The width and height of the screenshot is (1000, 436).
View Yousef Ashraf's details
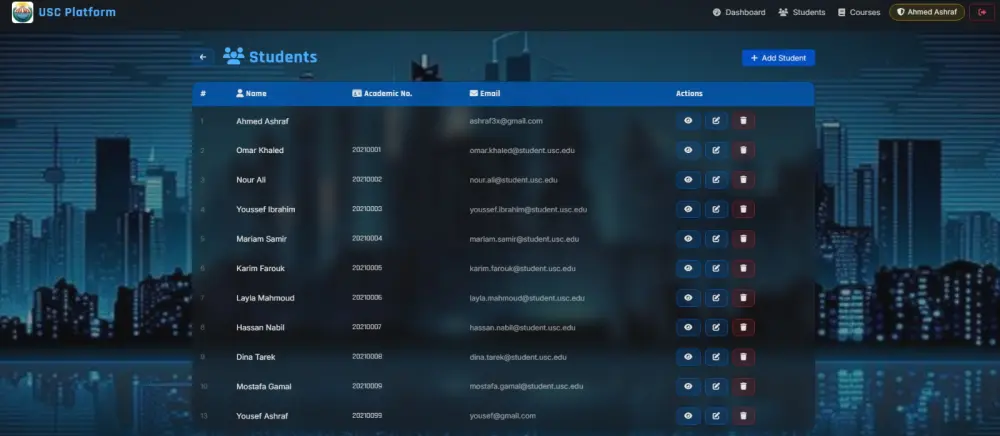tap(688, 416)
